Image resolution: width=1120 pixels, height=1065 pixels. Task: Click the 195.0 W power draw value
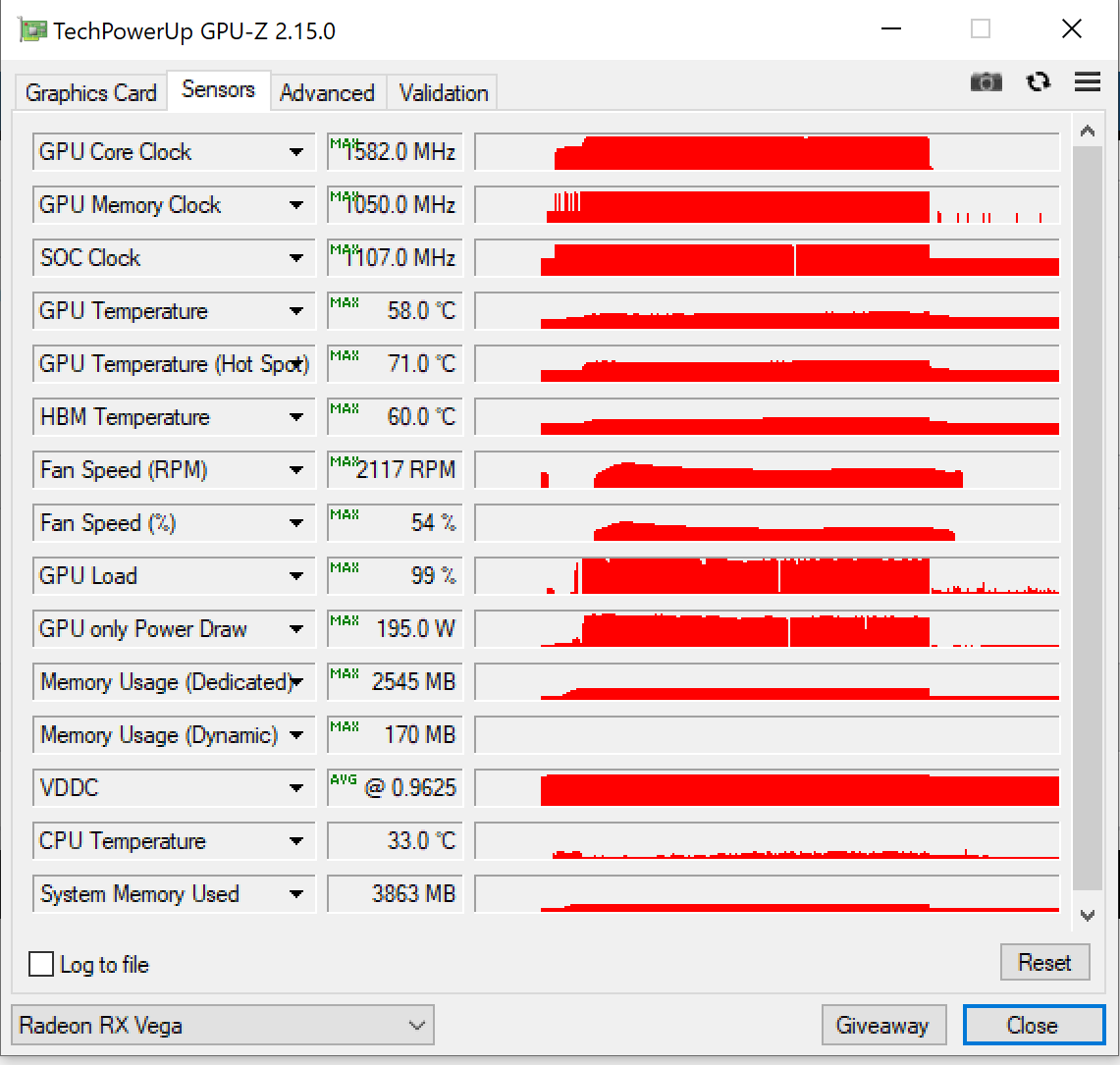395,629
